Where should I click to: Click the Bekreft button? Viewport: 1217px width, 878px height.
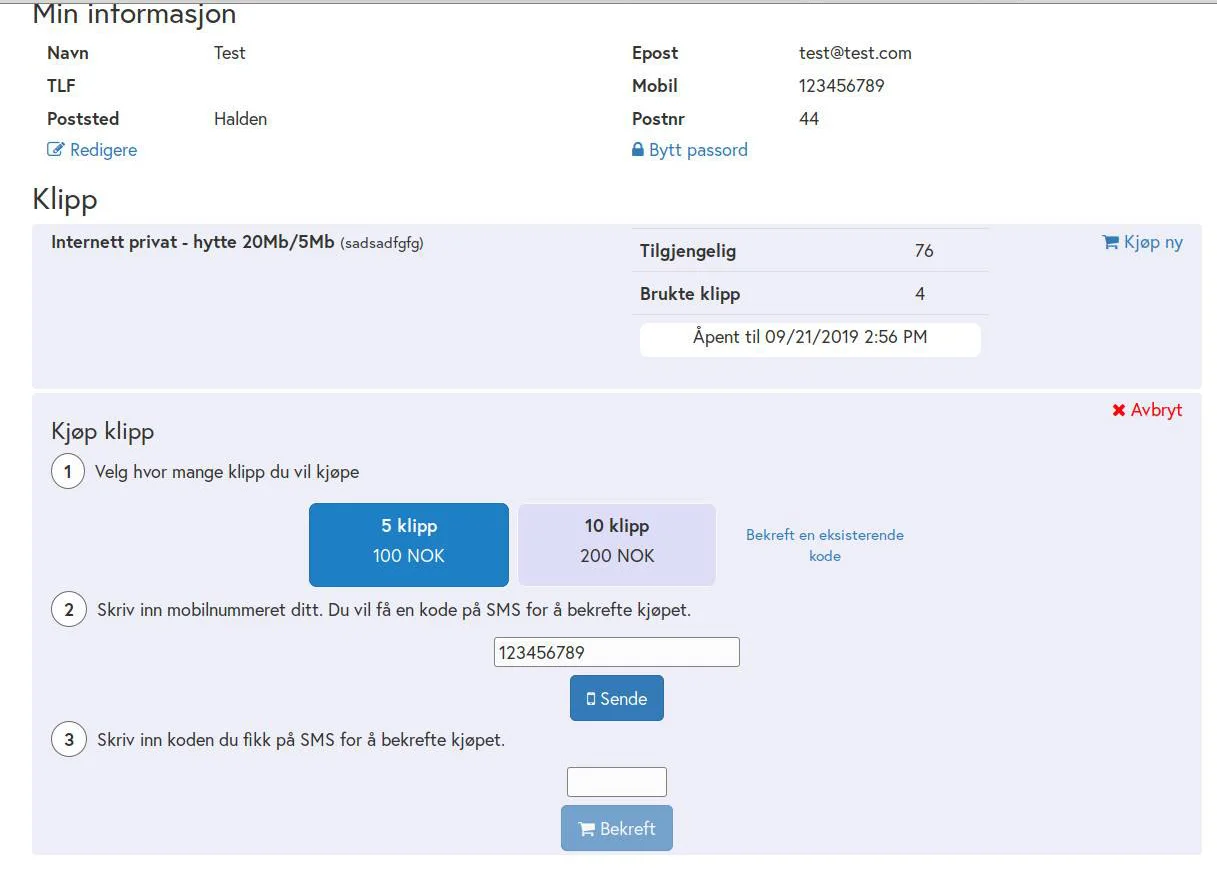[617, 828]
